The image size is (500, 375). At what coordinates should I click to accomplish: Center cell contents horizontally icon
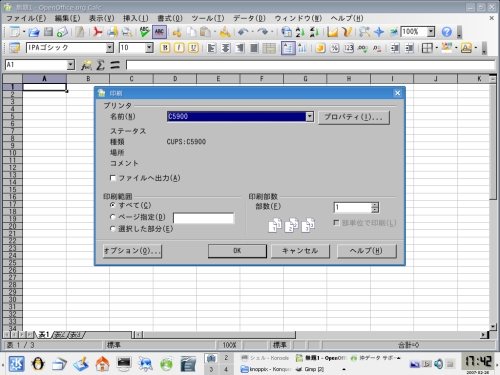coord(226,48)
